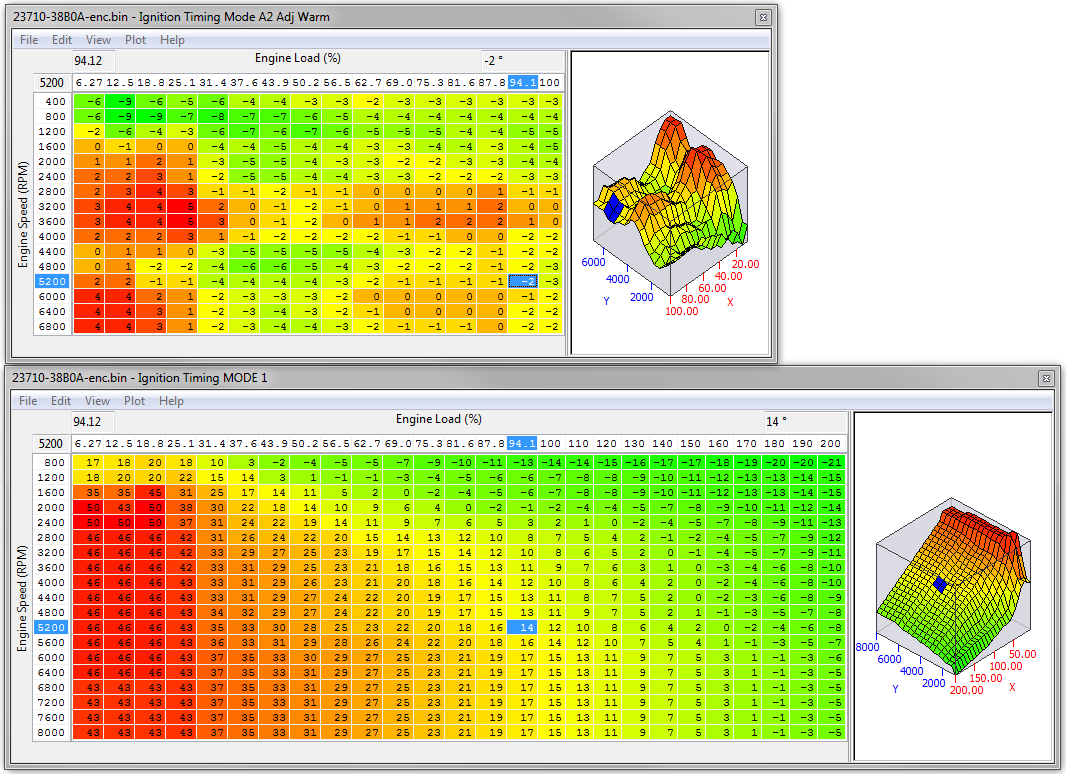
Task: Click blue marker on MODE 1 3D surface plot
Action: coord(940,584)
